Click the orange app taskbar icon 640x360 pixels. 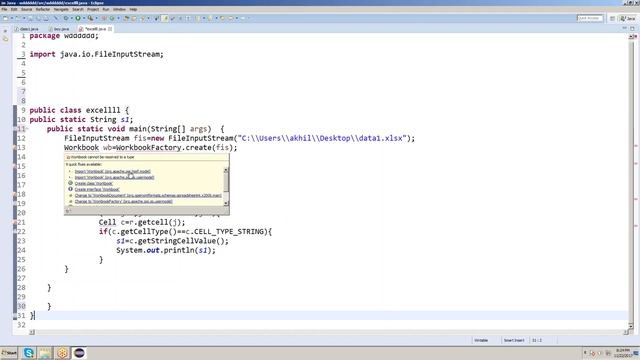click(62, 353)
